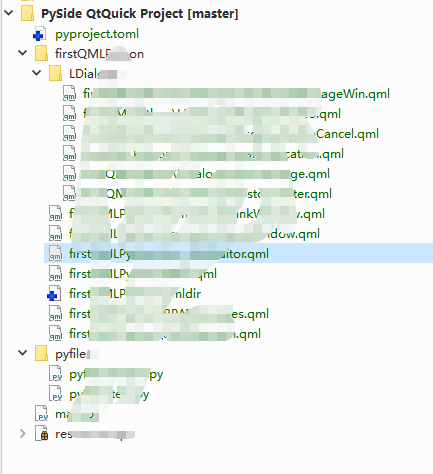
Task: Click Python icon of 'ma…' file
Action: (x=41, y=414)
